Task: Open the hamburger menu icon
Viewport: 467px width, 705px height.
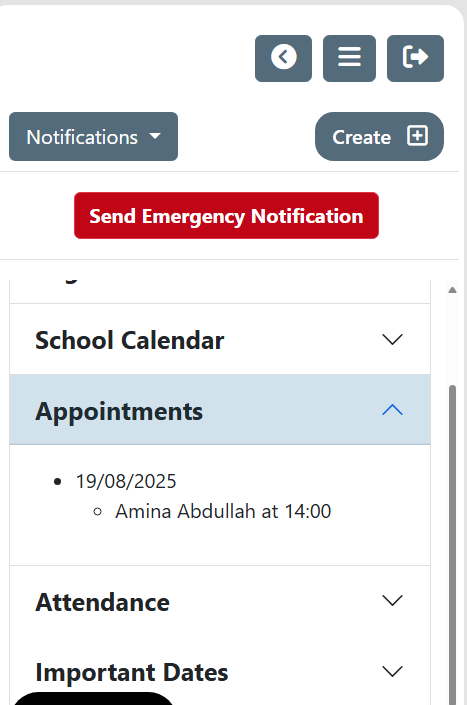Action: (349, 58)
